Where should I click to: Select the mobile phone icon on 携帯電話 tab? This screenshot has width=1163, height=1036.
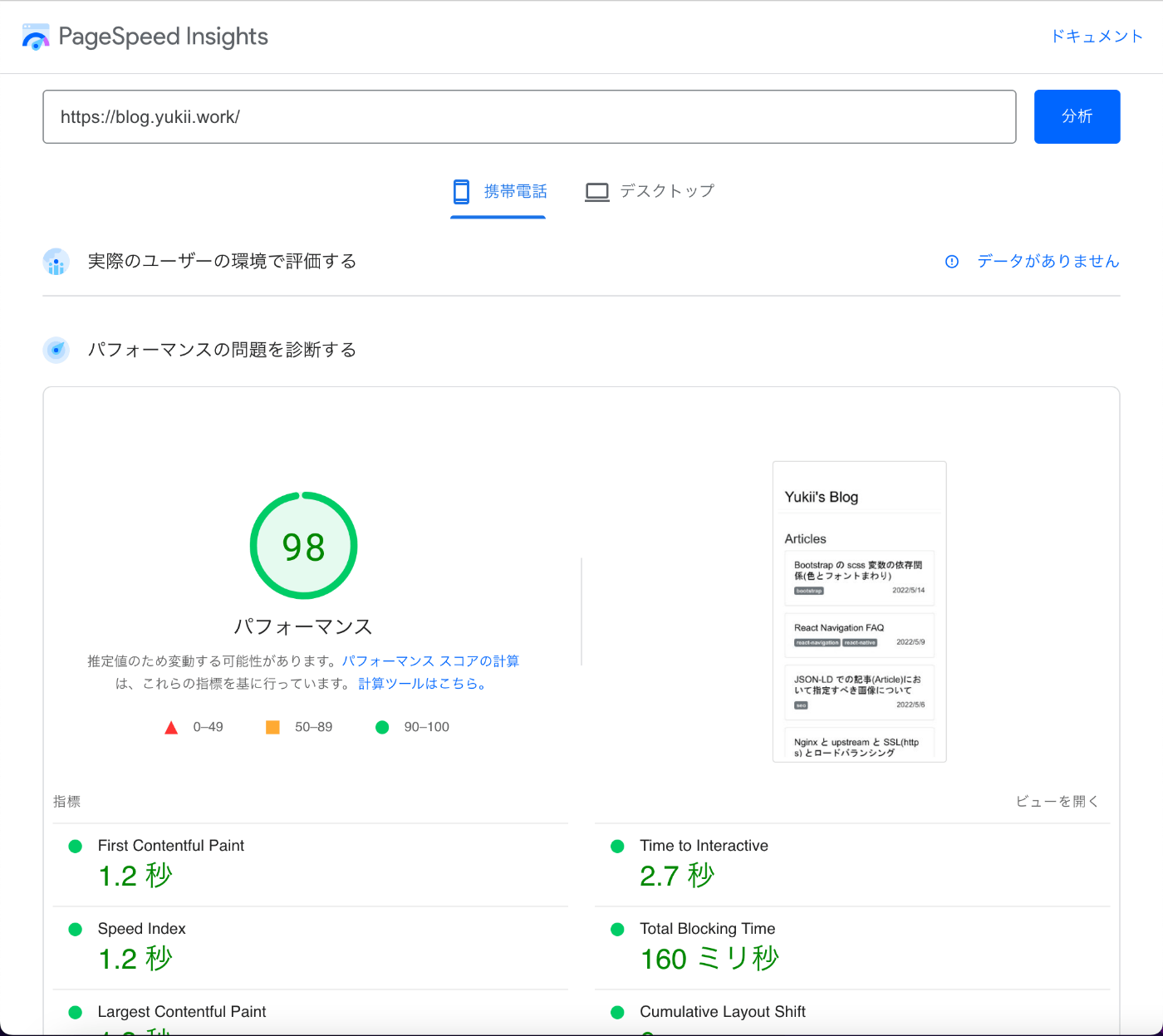[461, 191]
